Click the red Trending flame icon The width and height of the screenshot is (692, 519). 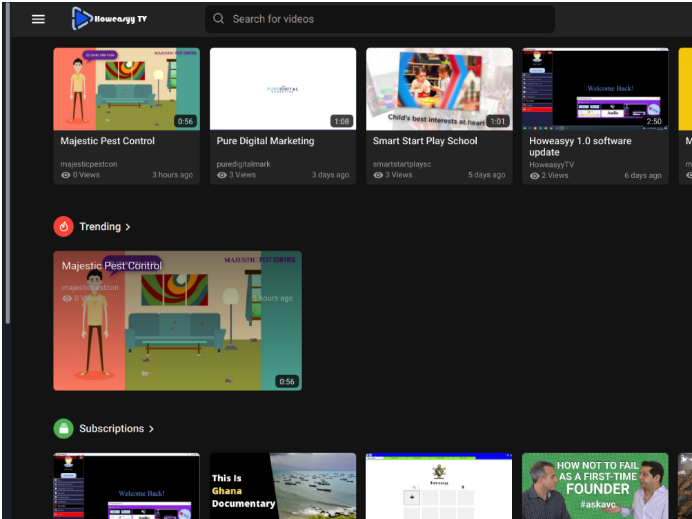click(64, 226)
